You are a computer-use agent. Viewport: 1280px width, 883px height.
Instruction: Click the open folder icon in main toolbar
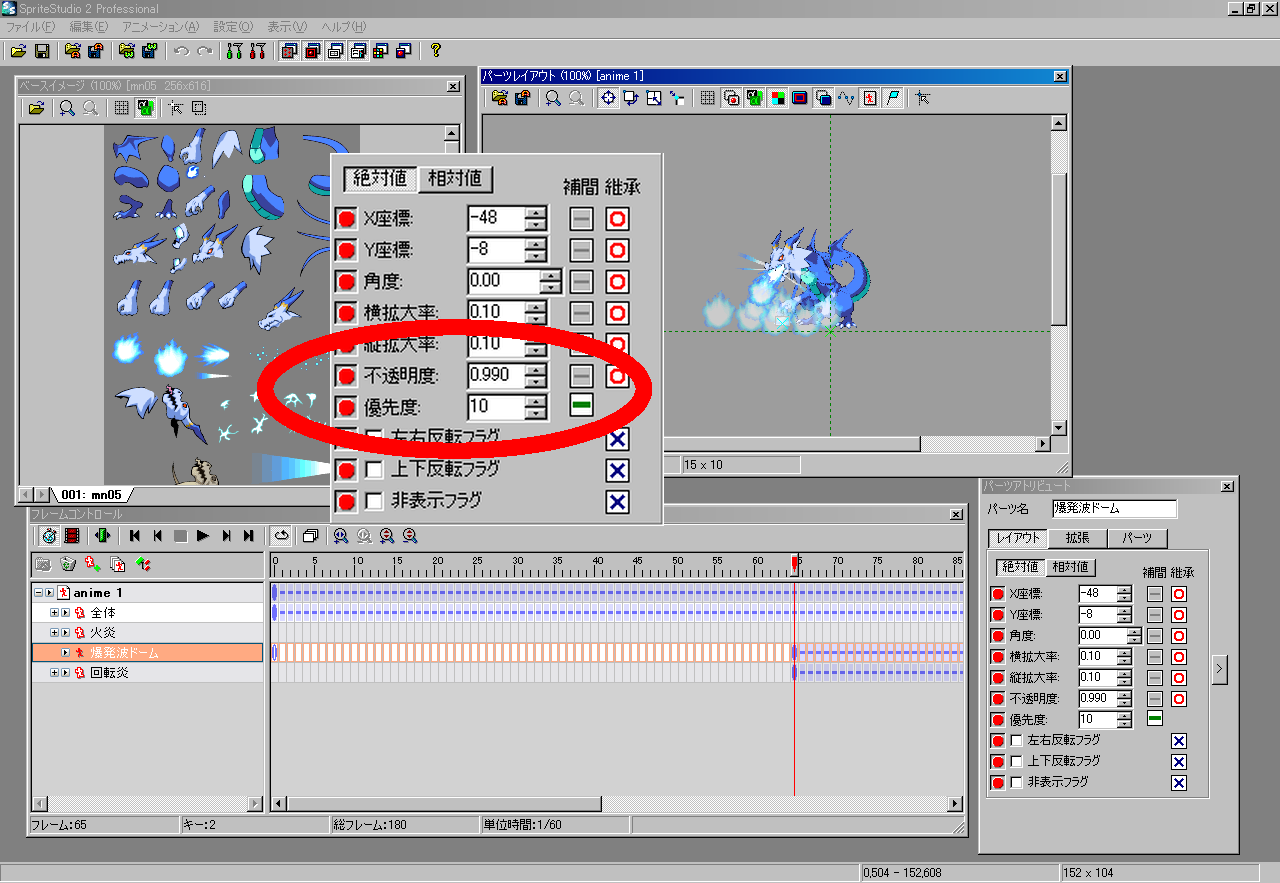pyautogui.click(x=18, y=50)
